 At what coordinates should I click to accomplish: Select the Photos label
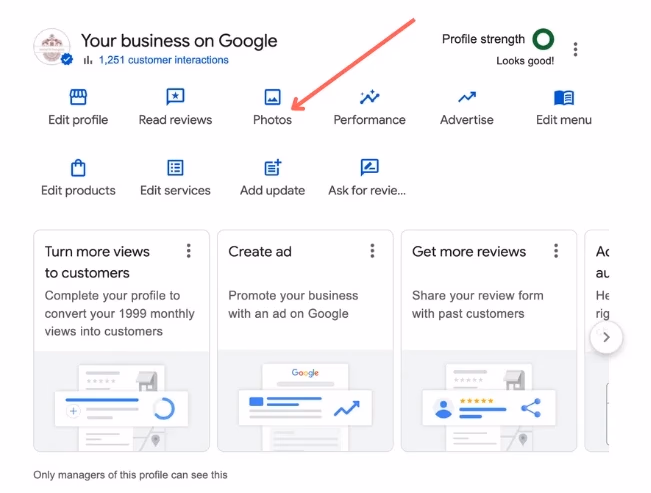(272, 120)
